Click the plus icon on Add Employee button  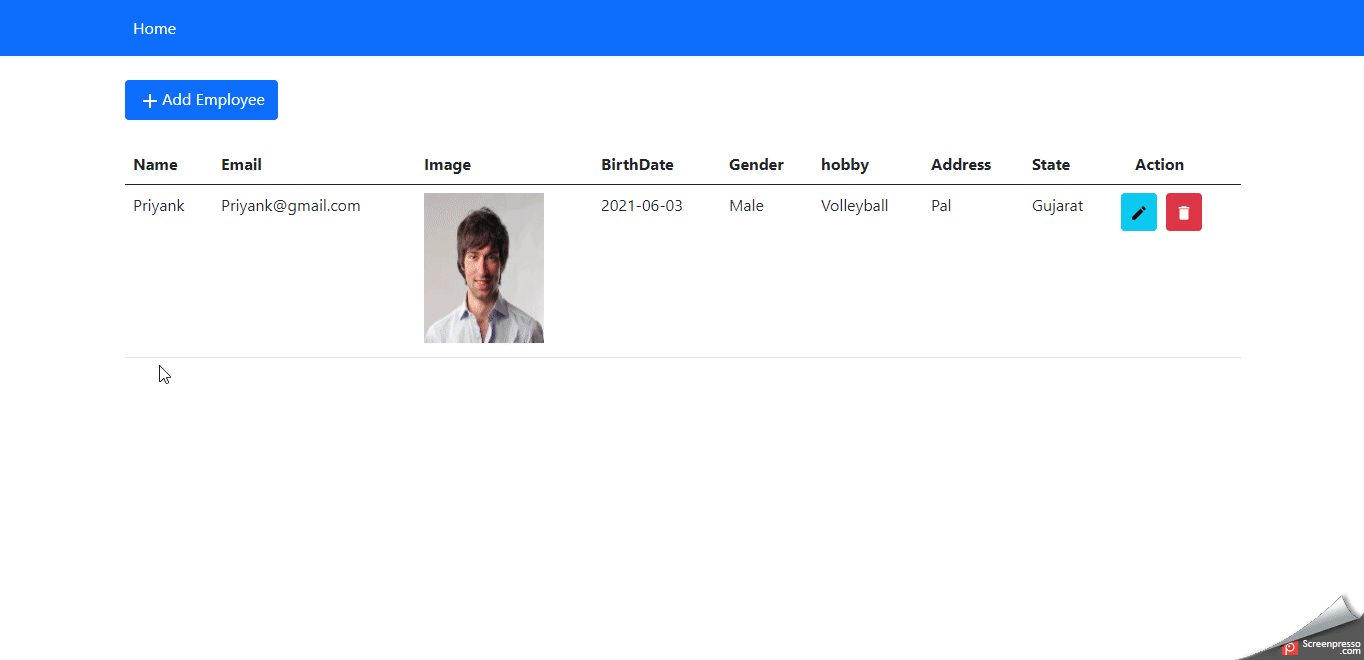149,100
